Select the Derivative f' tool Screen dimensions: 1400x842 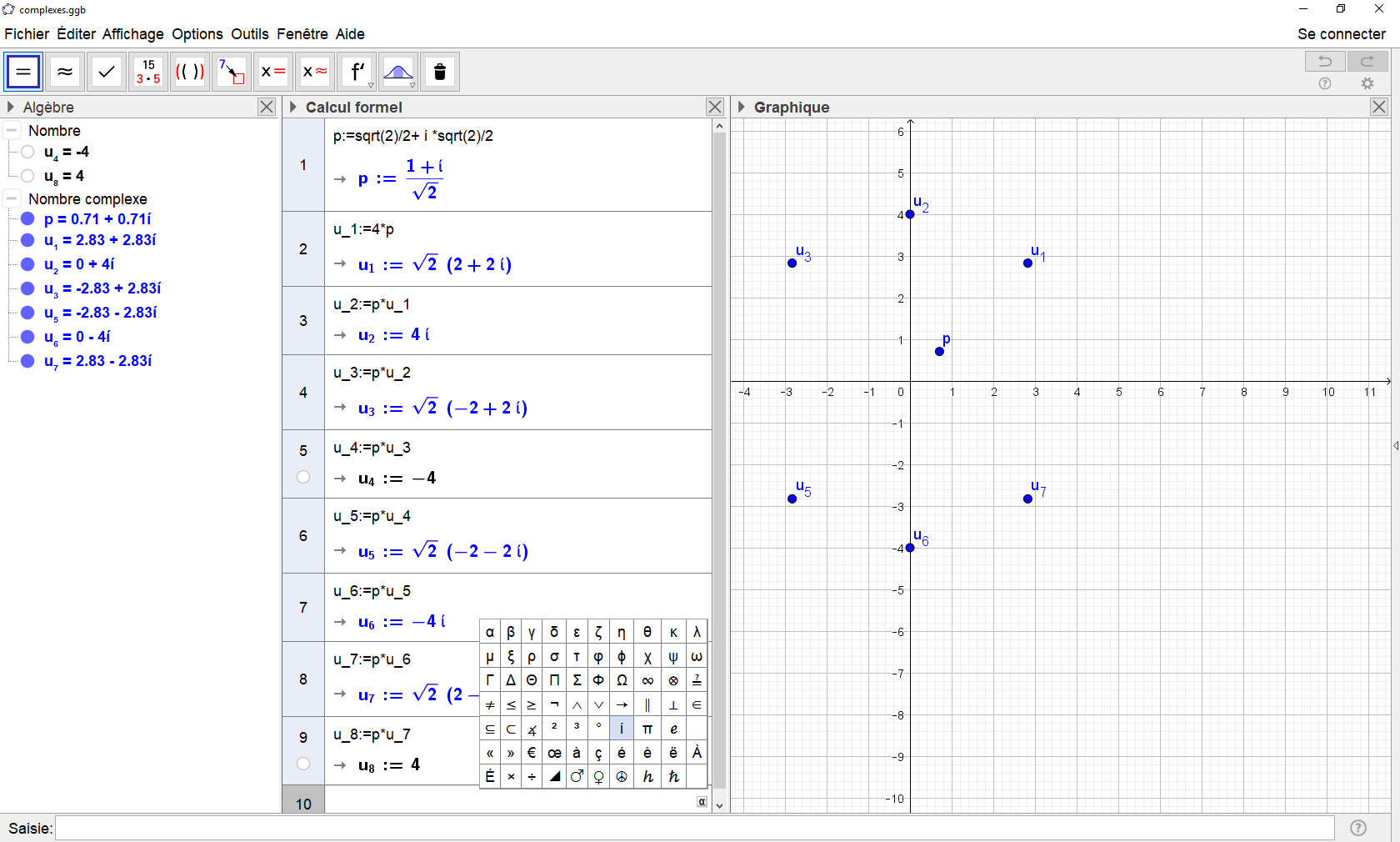pos(357,72)
